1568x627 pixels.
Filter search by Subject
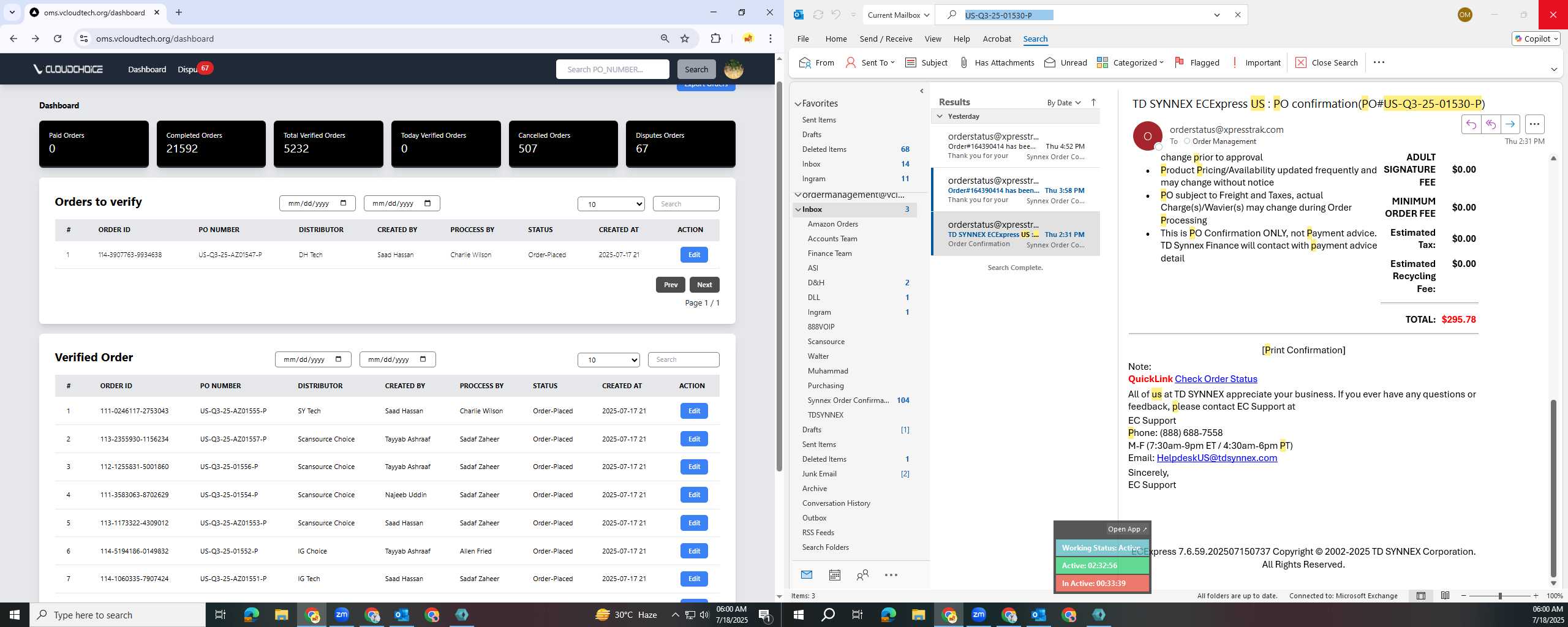(x=926, y=62)
